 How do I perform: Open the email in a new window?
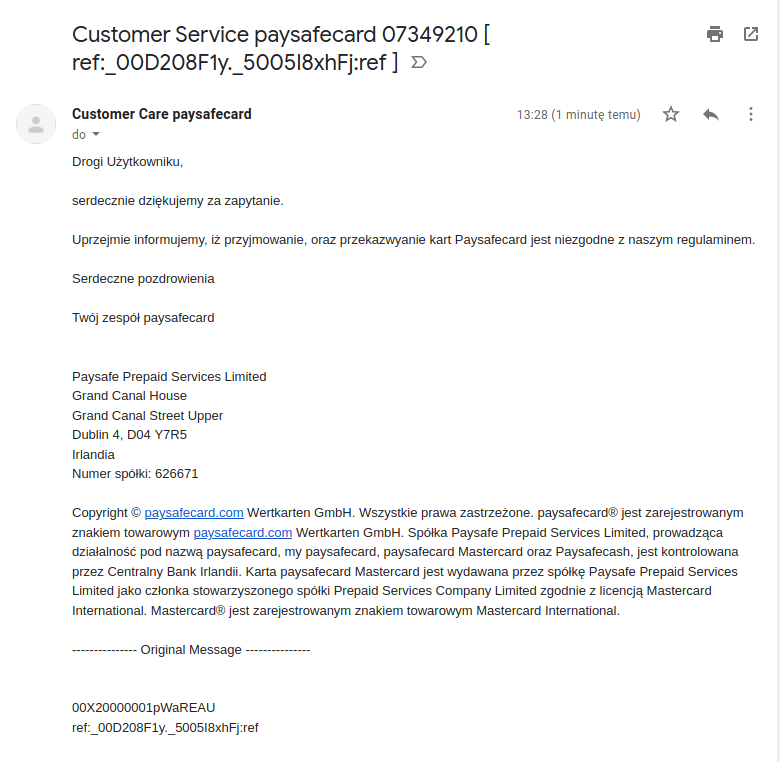point(751,34)
